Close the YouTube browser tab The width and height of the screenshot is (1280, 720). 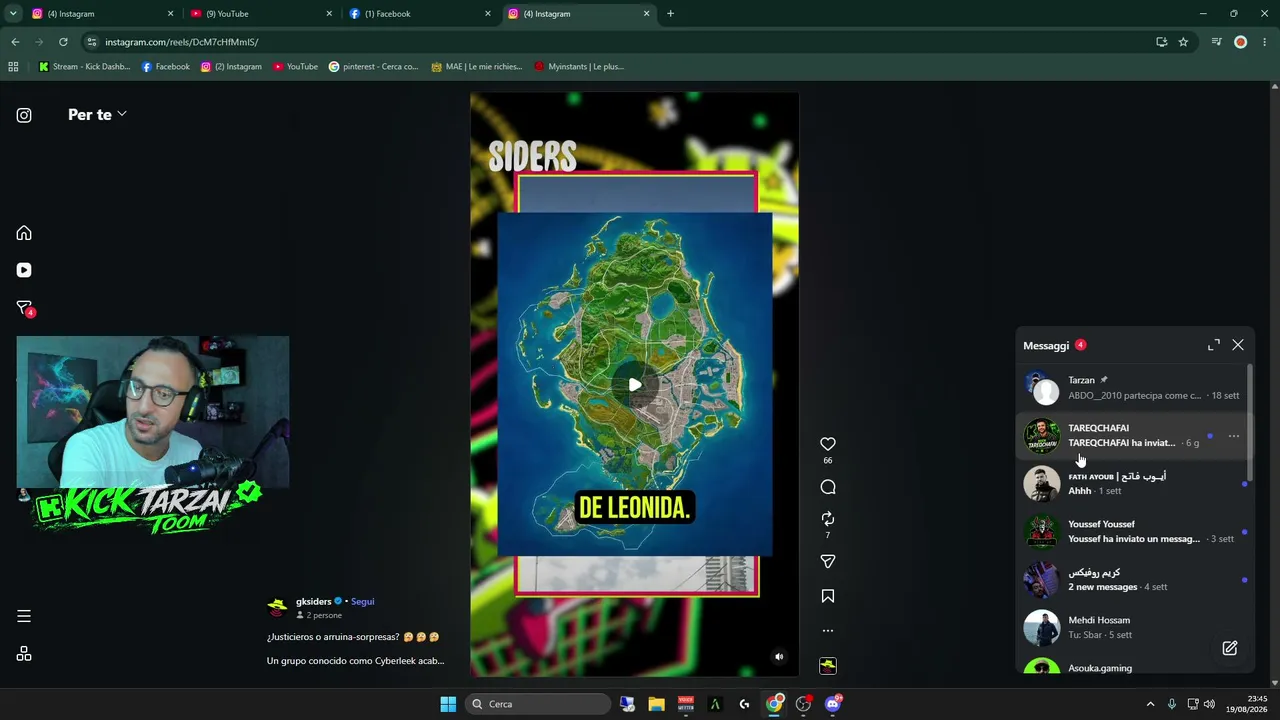[329, 14]
